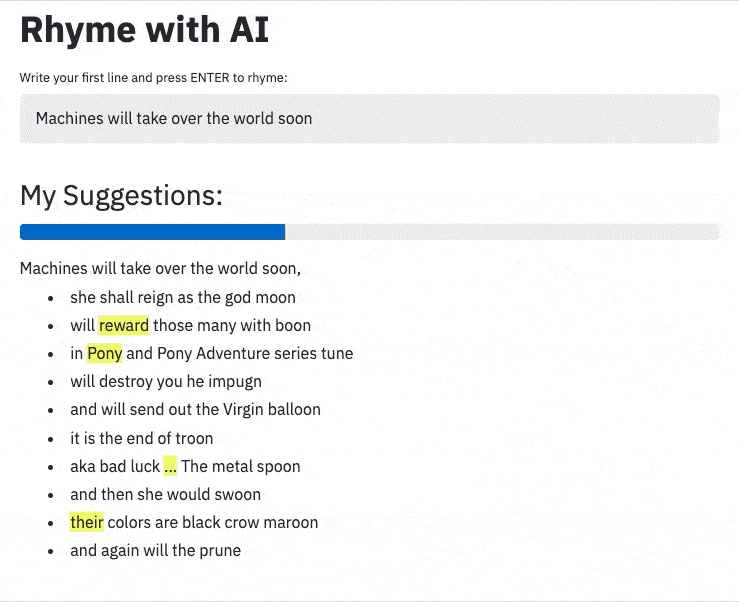
Task: Choose the "and again will the prune" line
Action: 155,550
